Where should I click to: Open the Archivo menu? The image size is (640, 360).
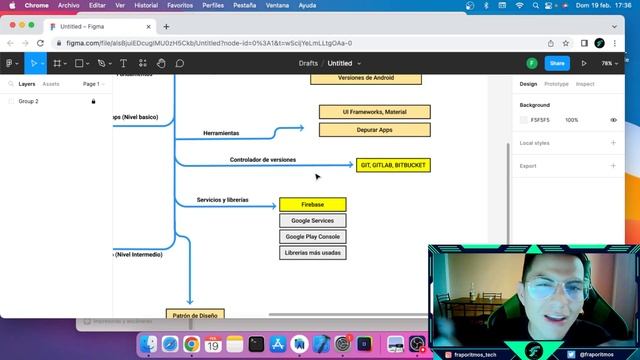coord(68,5)
